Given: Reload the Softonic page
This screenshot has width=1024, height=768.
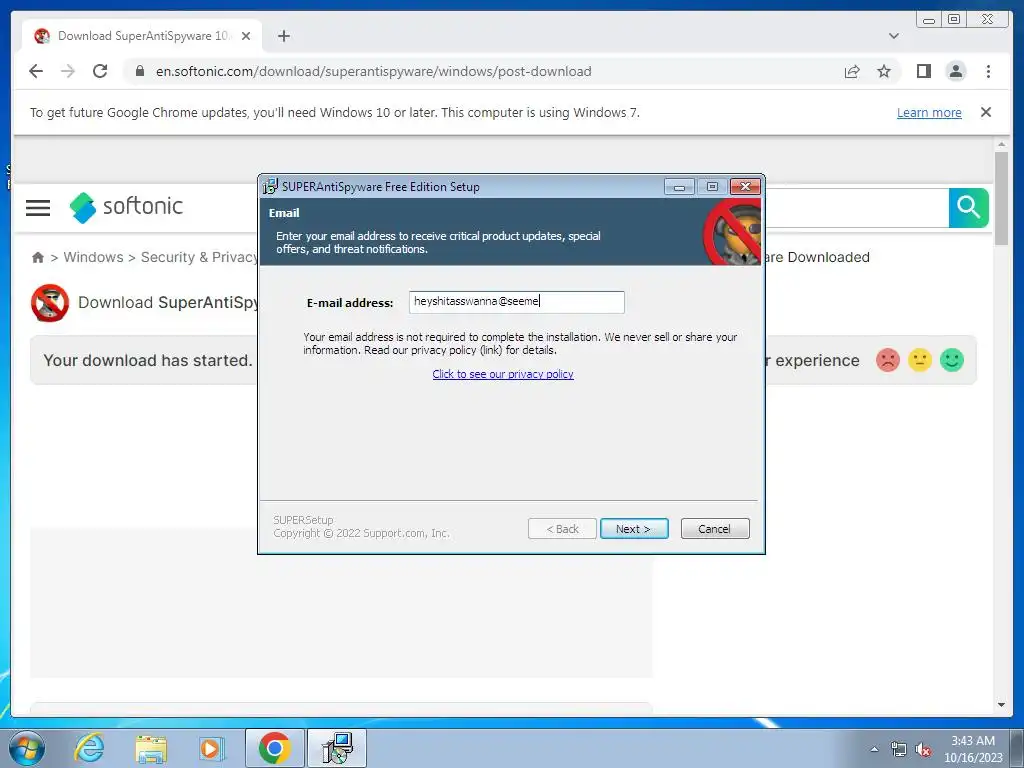Looking at the screenshot, I should coord(100,71).
